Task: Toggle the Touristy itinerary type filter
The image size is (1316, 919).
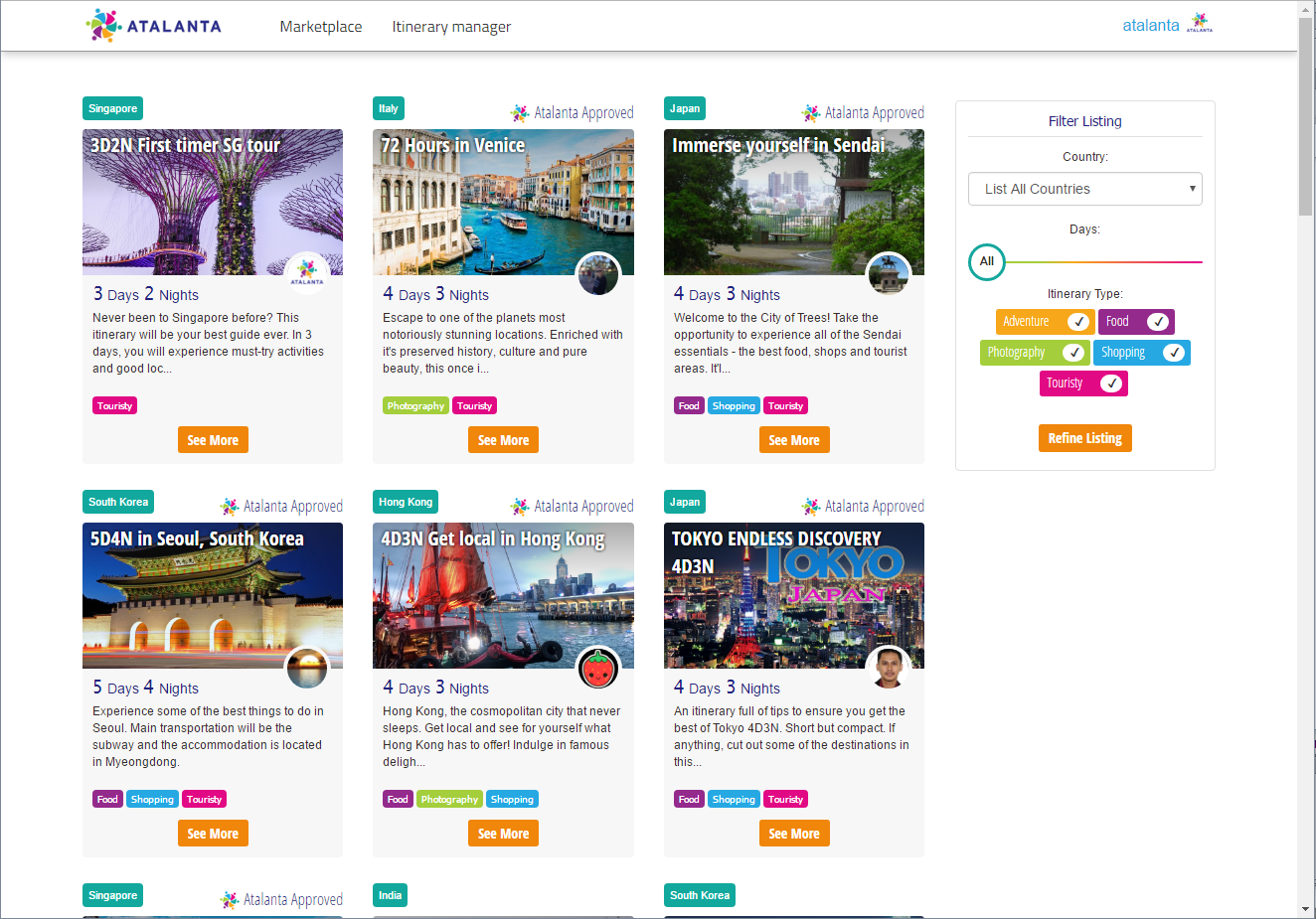Action: tap(1083, 383)
